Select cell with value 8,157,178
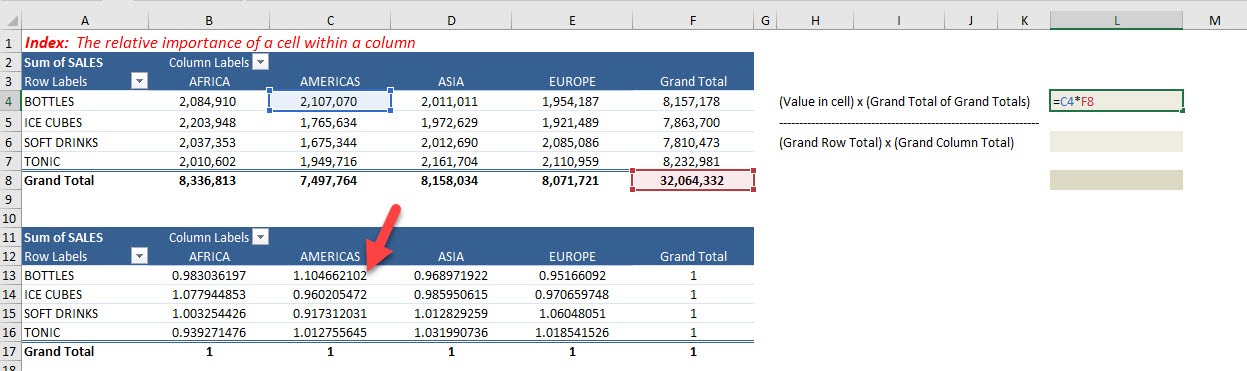This screenshot has width=1247, height=371. point(692,101)
